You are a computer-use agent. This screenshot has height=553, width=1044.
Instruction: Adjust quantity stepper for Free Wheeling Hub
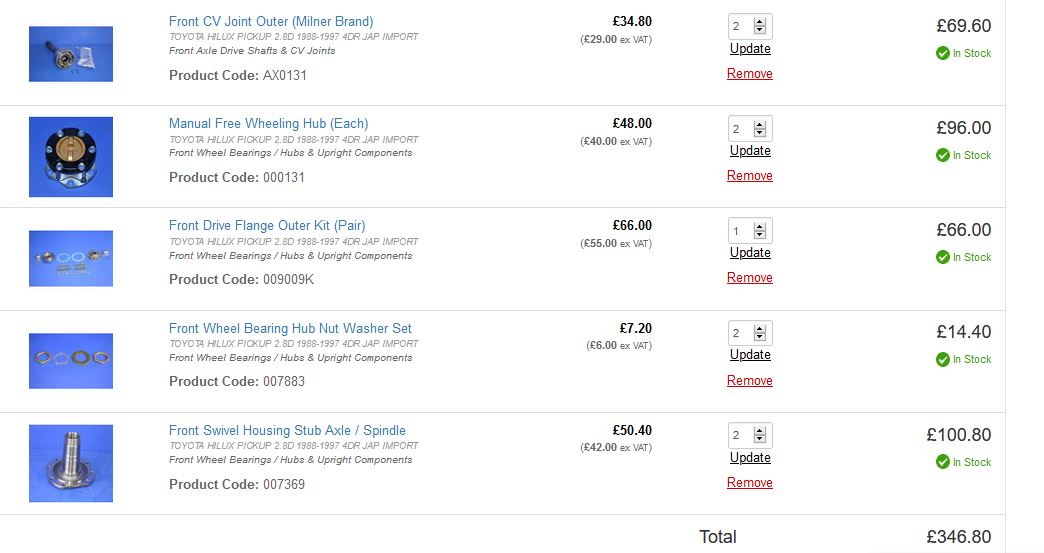[760, 128]
